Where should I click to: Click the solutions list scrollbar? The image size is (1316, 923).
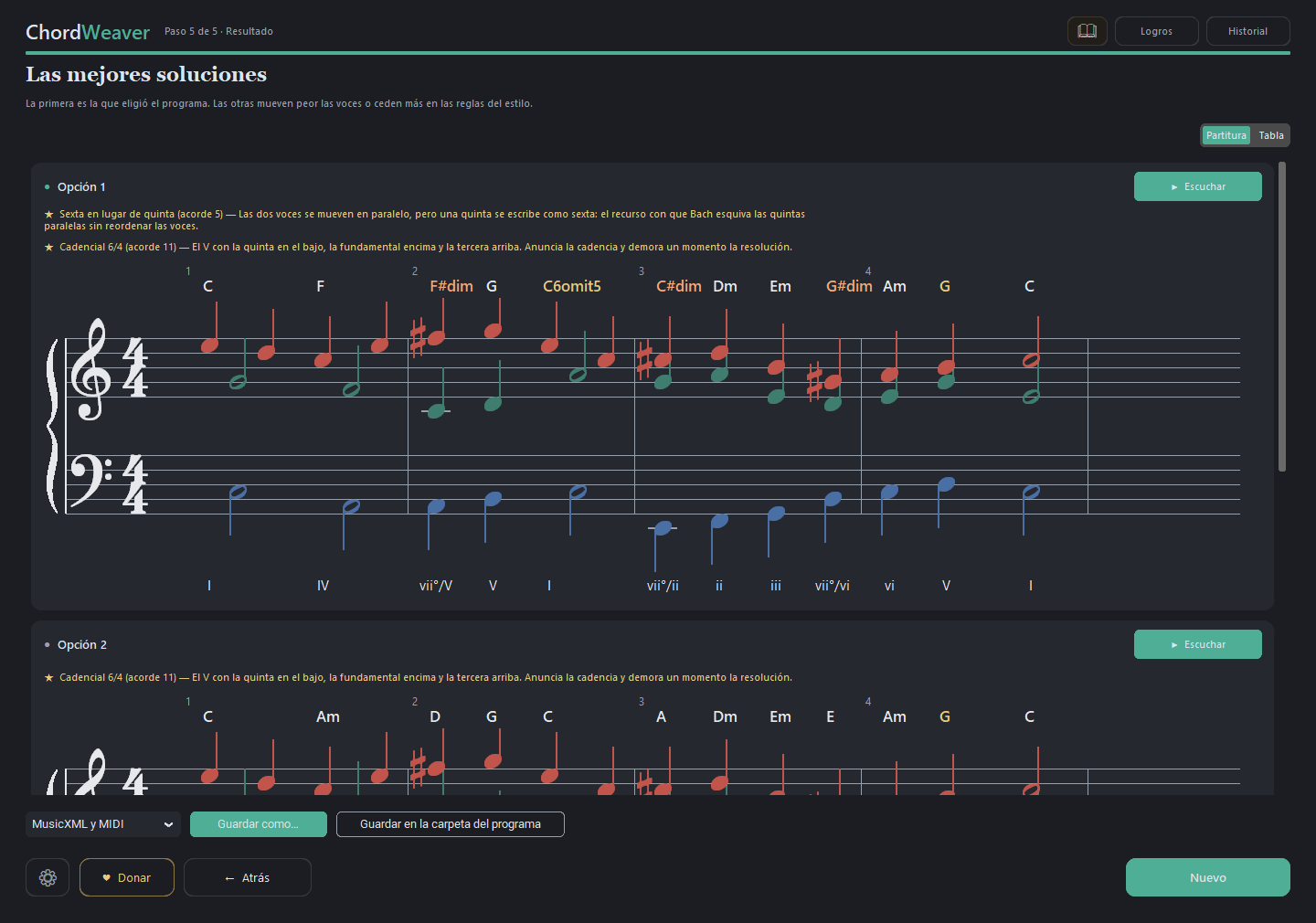[1282, 316]
